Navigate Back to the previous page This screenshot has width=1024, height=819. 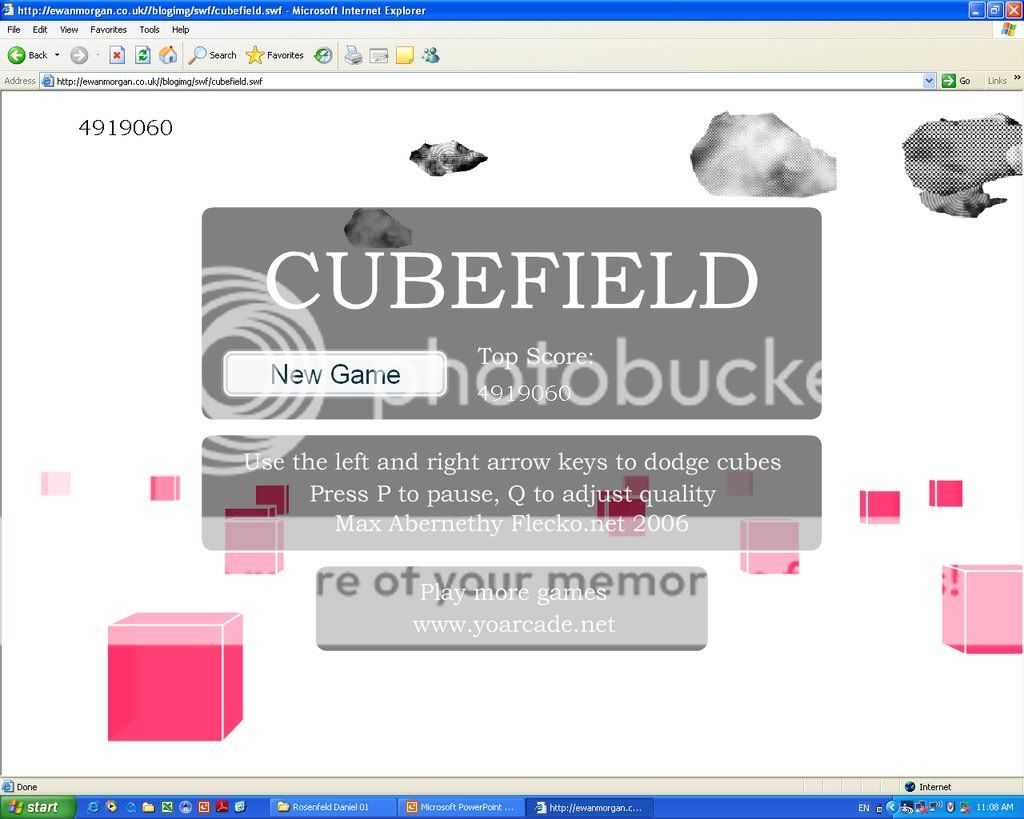point(20,55)
